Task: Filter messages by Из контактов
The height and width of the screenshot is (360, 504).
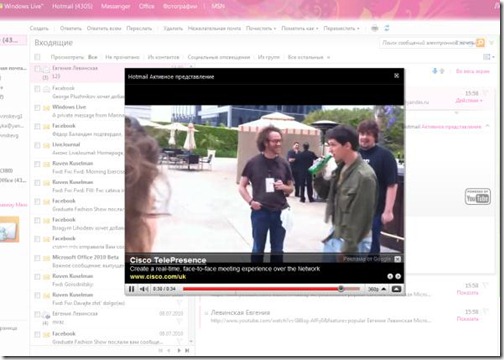Action: (163, 57)
